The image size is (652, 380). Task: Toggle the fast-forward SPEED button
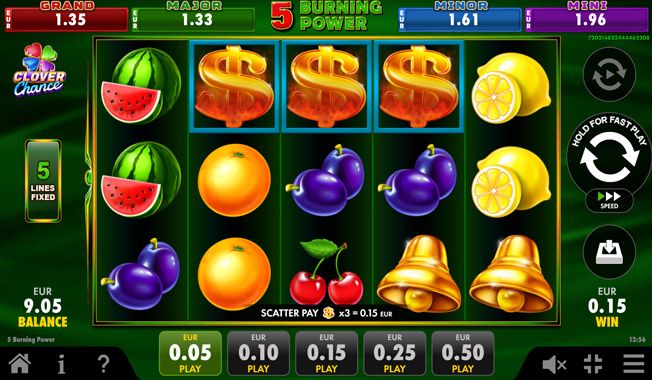point(609,200)
